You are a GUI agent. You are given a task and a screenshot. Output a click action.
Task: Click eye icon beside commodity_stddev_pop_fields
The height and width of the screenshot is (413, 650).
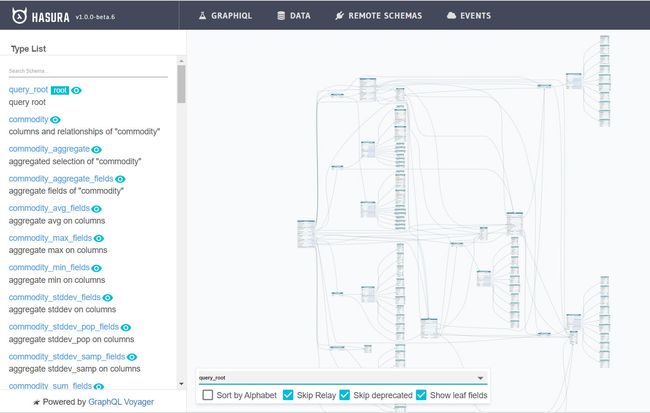coord(126,327)
